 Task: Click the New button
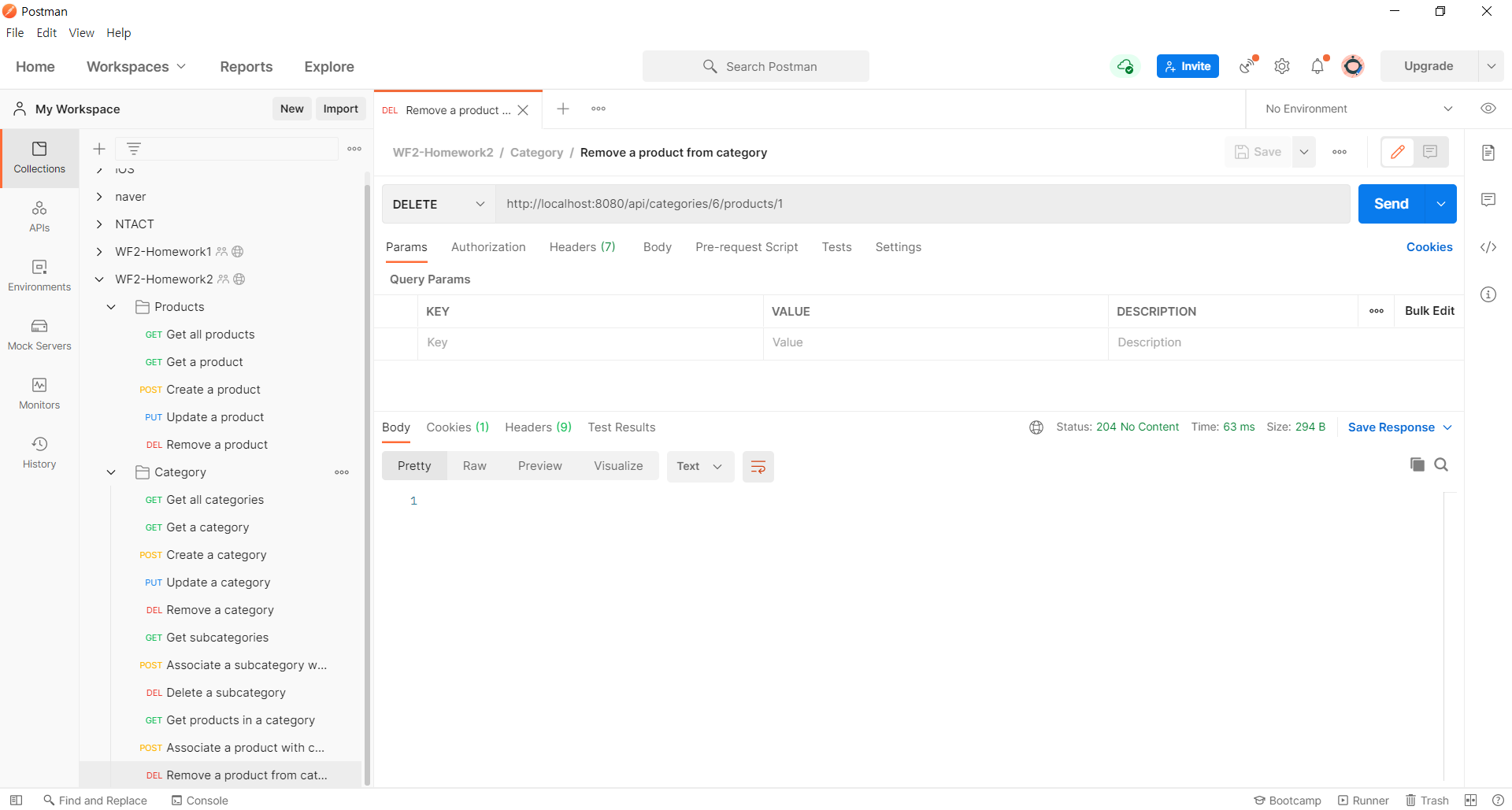(291, 109)
